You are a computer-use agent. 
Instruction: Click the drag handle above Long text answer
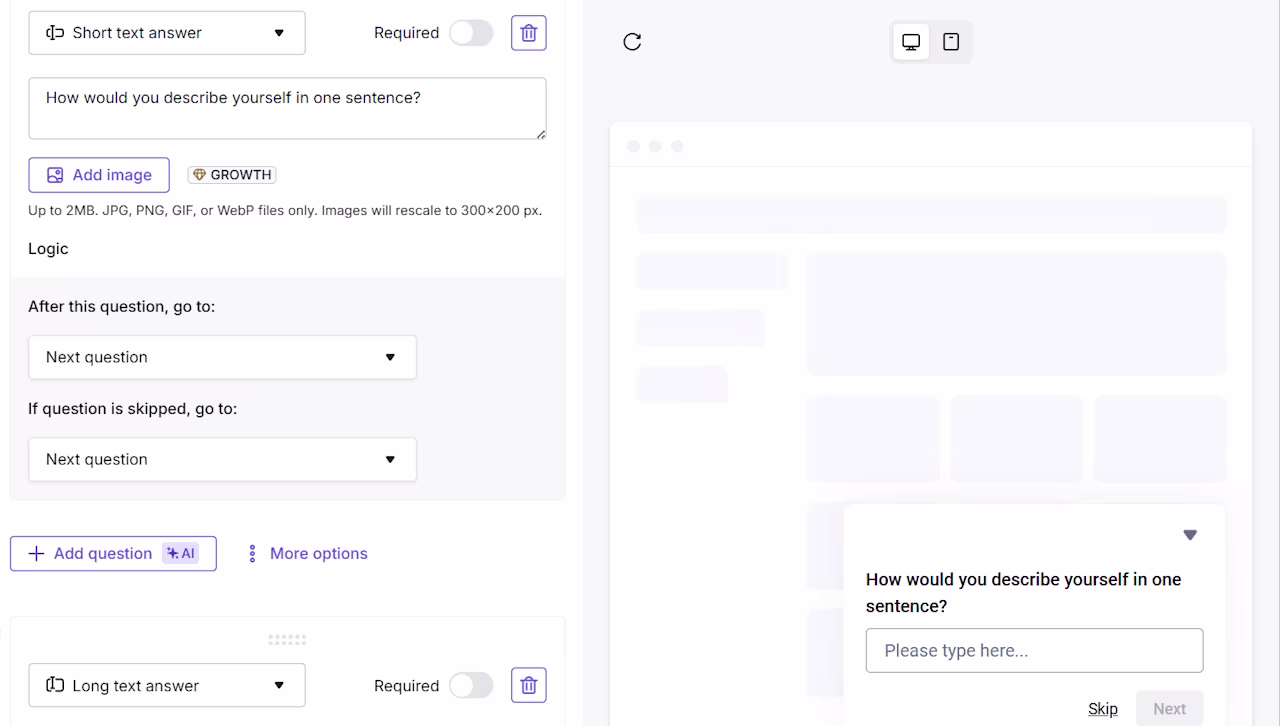(287, 640)
